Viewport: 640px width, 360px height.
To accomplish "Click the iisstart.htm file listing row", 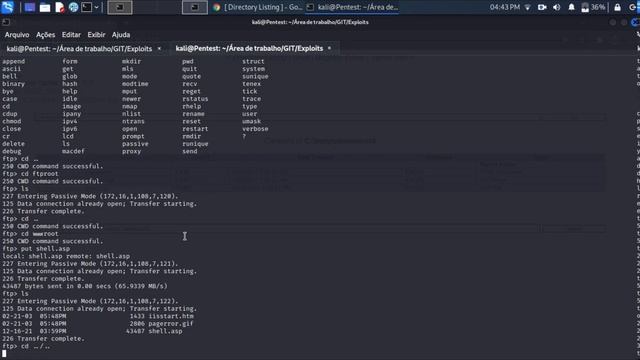I will [x=98, y=316].
